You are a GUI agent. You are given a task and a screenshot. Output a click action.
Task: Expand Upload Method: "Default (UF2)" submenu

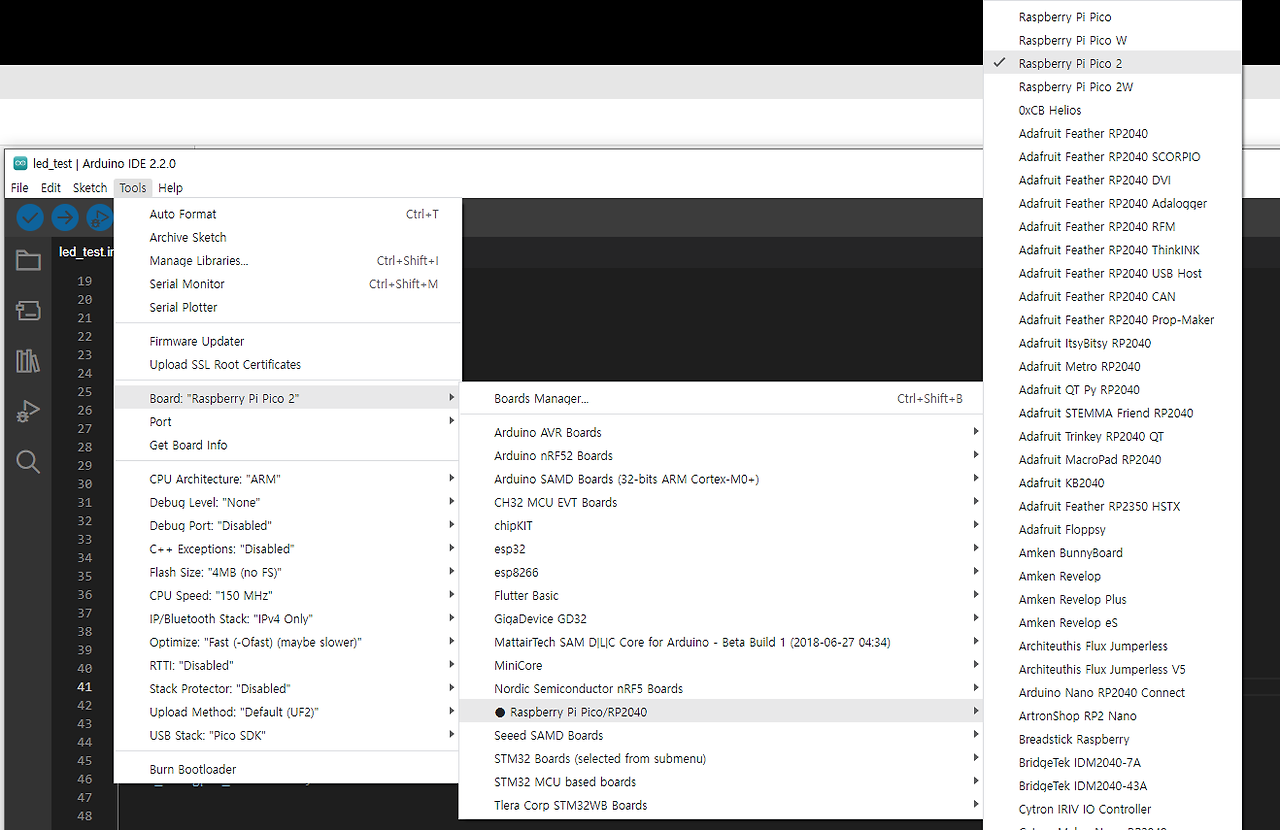(x=288, y=712)
